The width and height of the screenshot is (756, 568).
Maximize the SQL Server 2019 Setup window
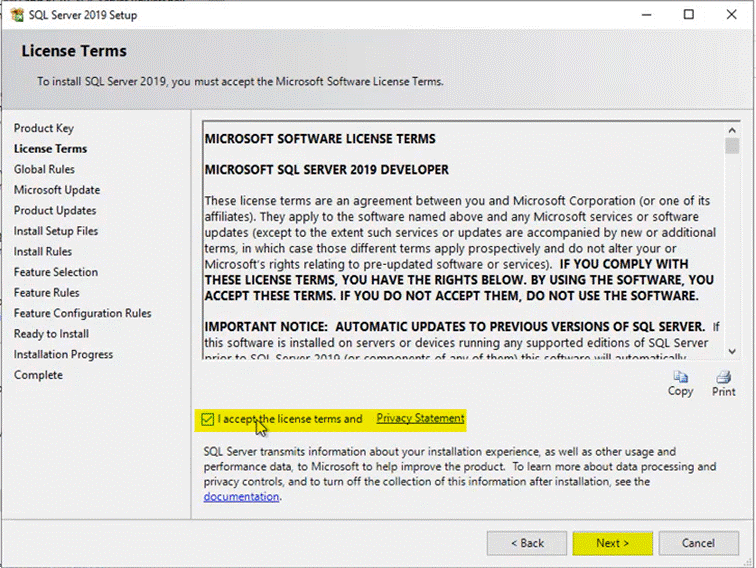pos(689,15)
